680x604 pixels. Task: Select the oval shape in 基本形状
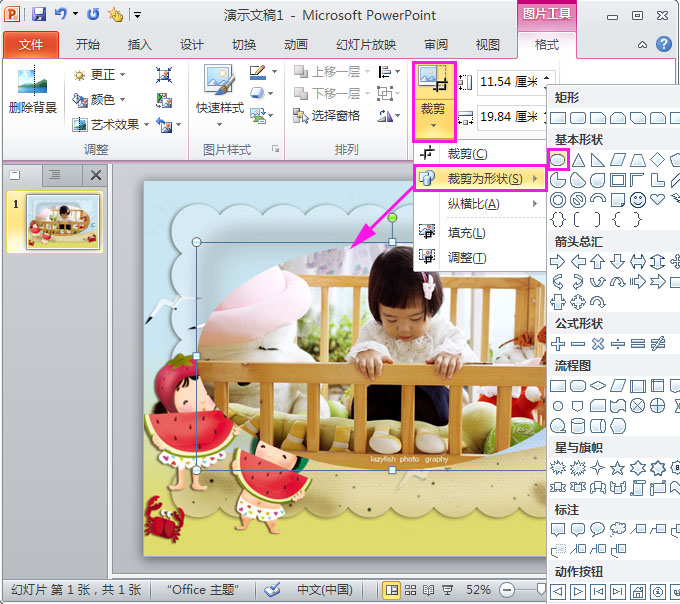558,160
